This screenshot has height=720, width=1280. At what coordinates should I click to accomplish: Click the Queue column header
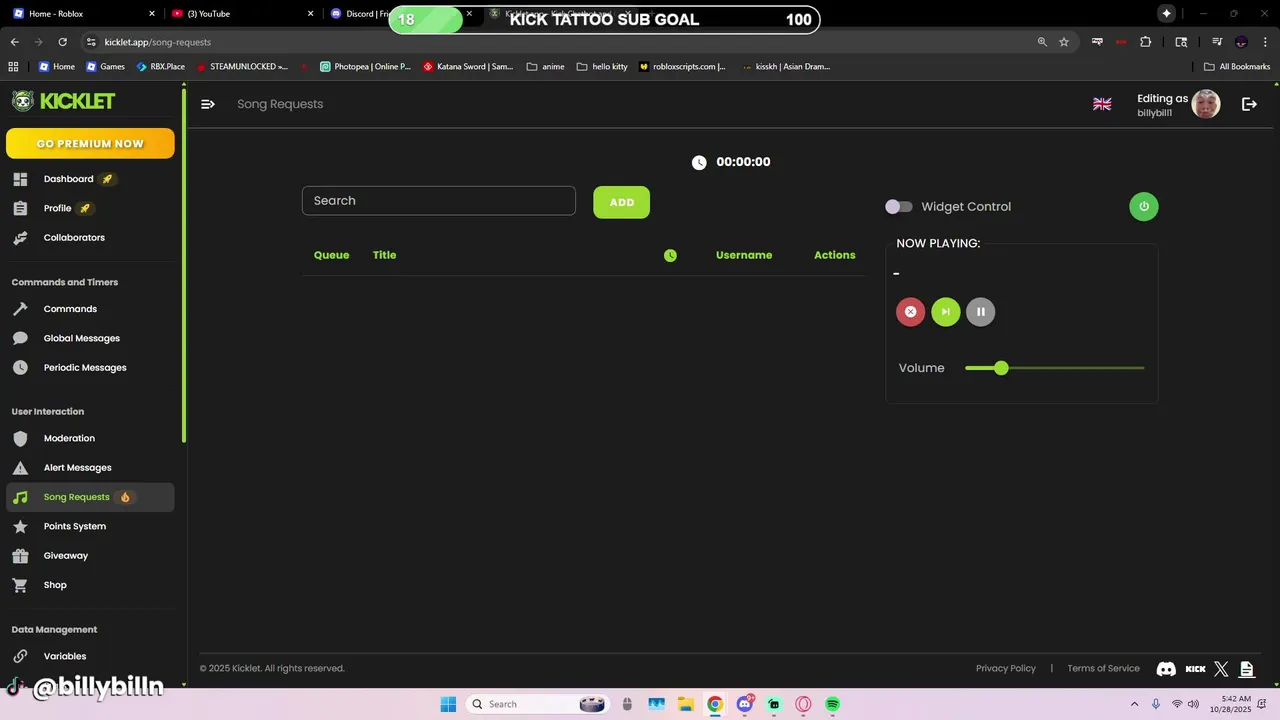(331, 255)
